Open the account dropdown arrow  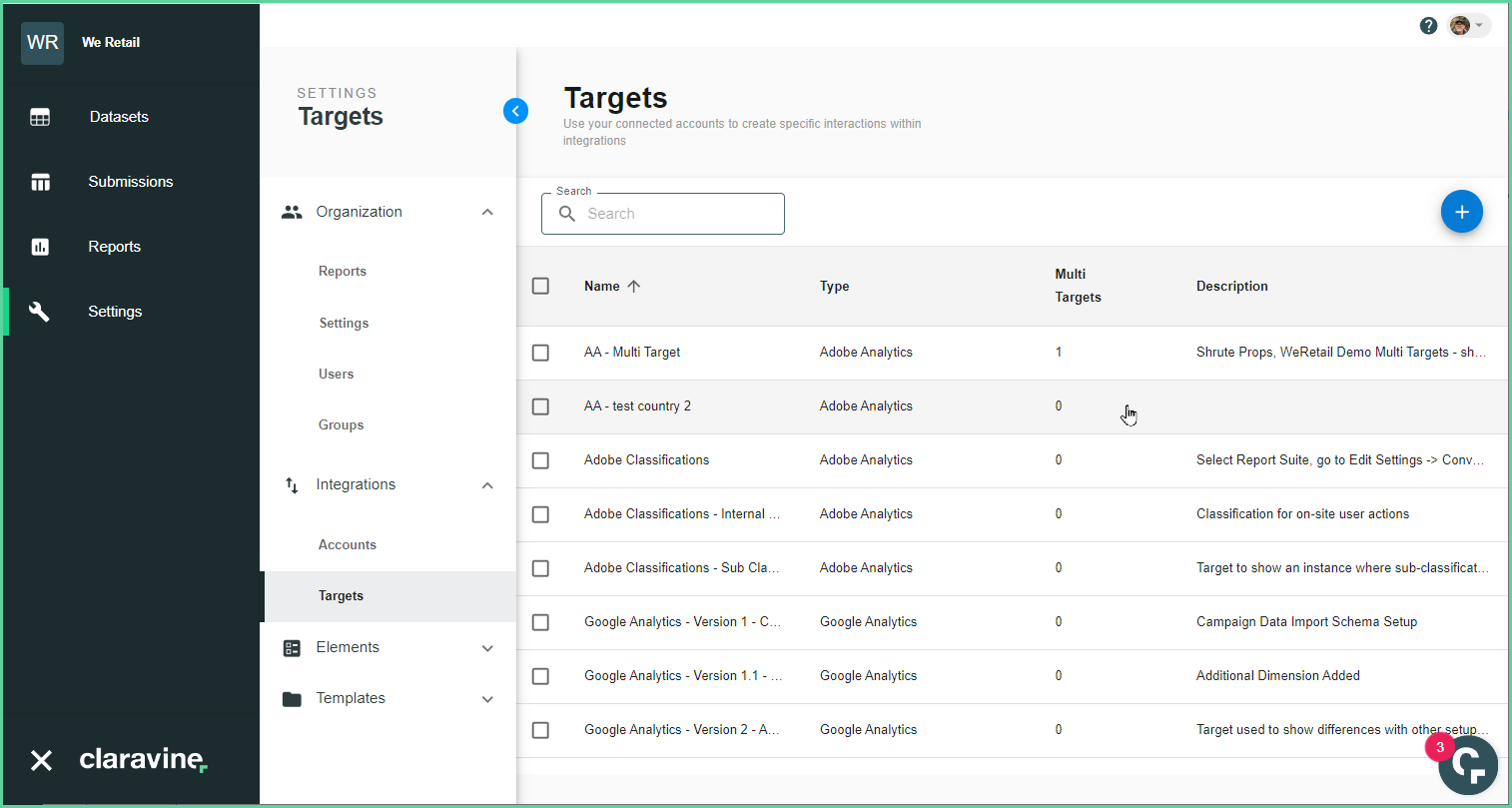tap(1480, 26)
